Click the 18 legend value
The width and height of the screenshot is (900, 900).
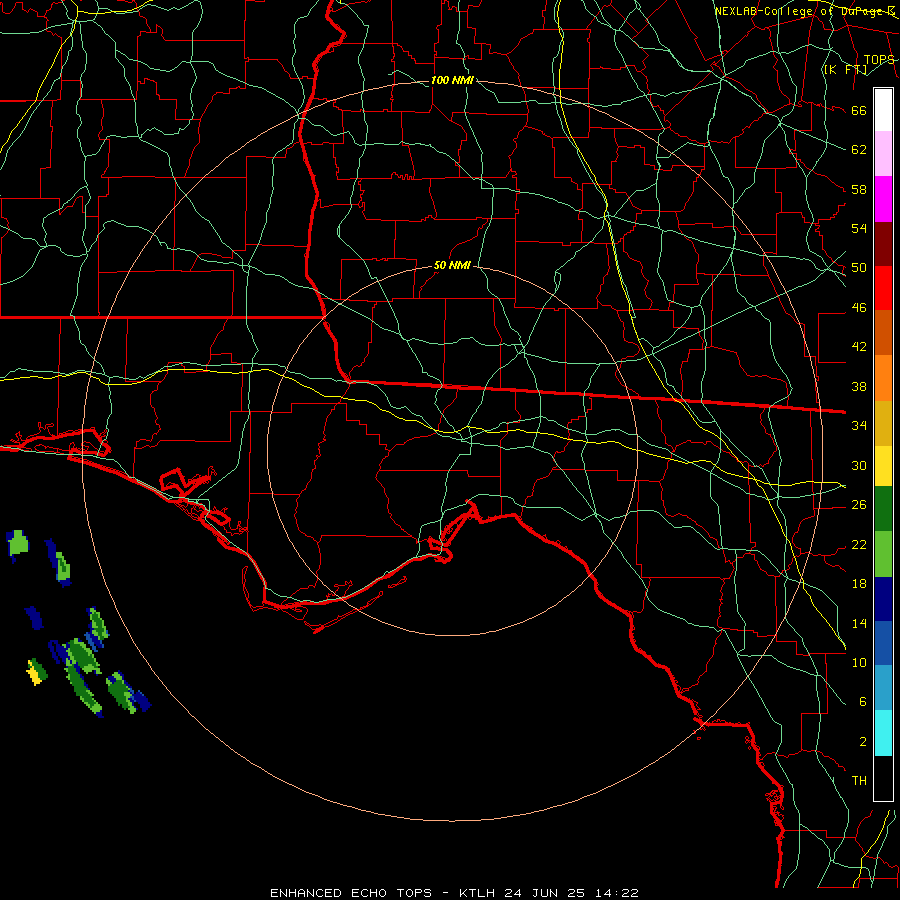pos(859,584)
